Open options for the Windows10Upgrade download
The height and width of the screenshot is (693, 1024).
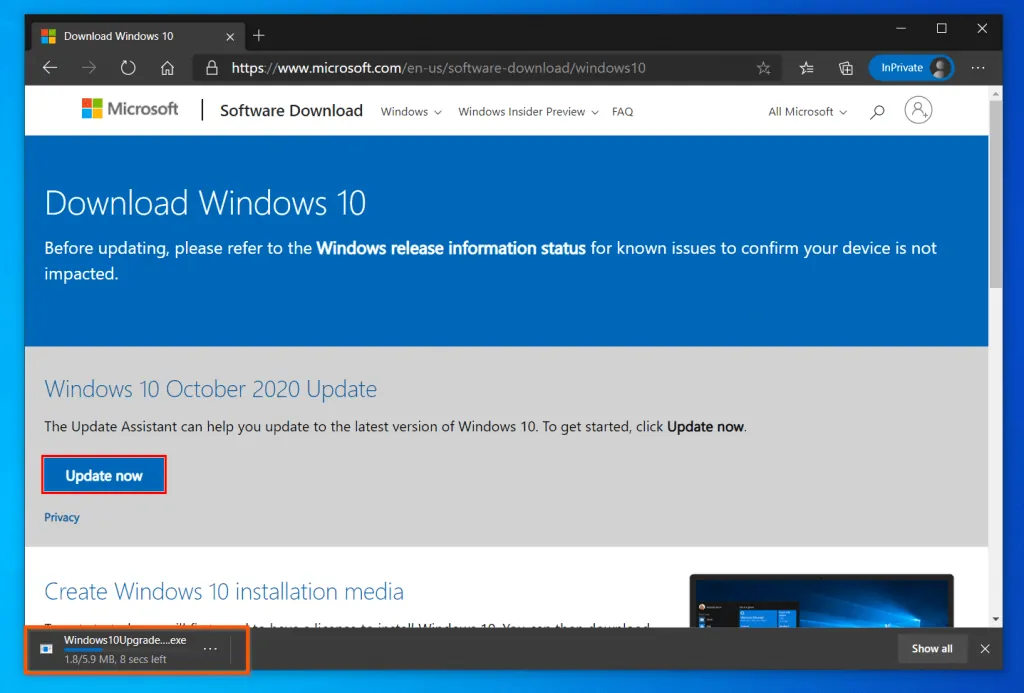coord(210,649)
